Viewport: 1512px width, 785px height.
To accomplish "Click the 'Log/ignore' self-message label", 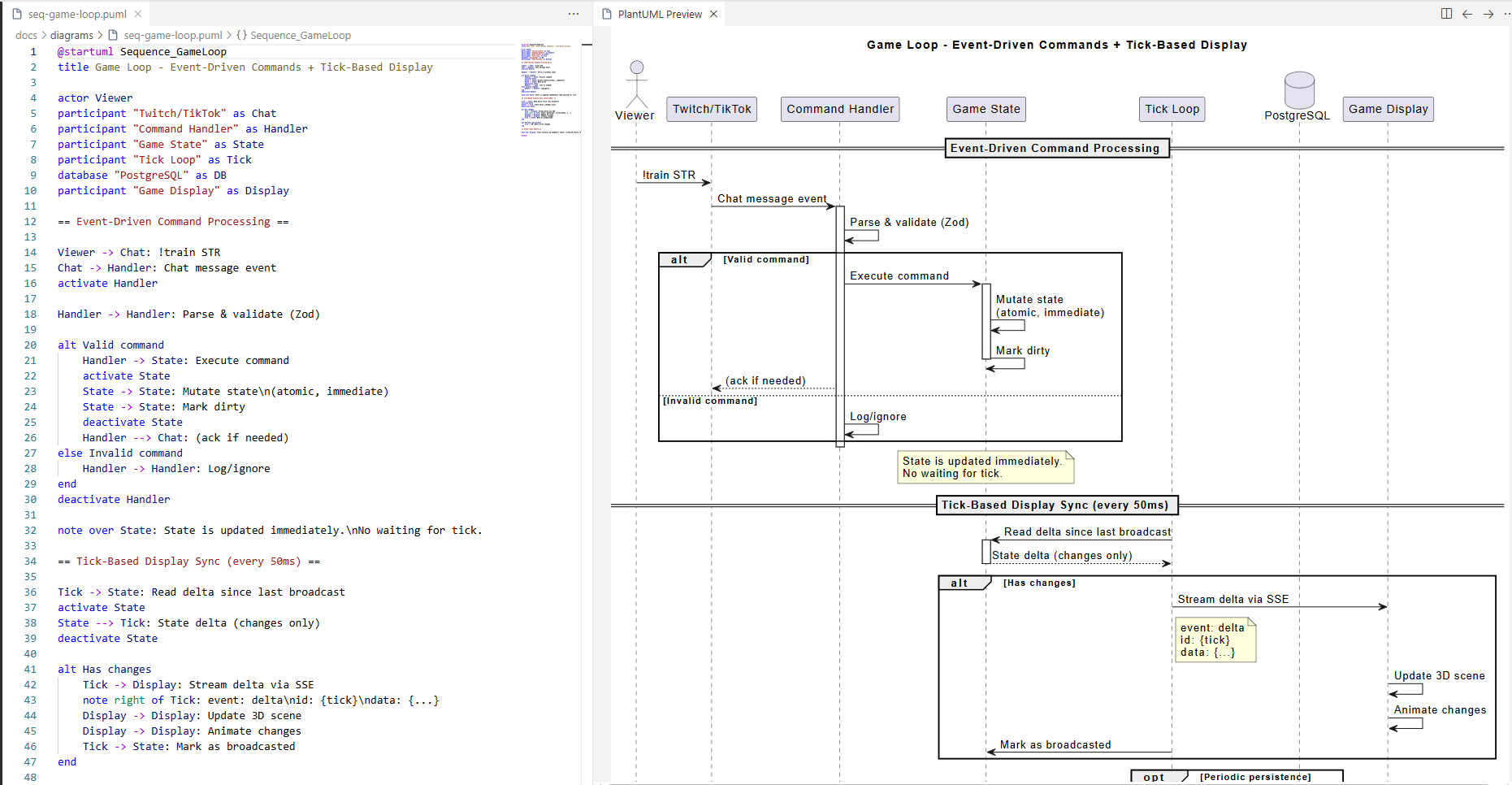I will coord(878,416).
